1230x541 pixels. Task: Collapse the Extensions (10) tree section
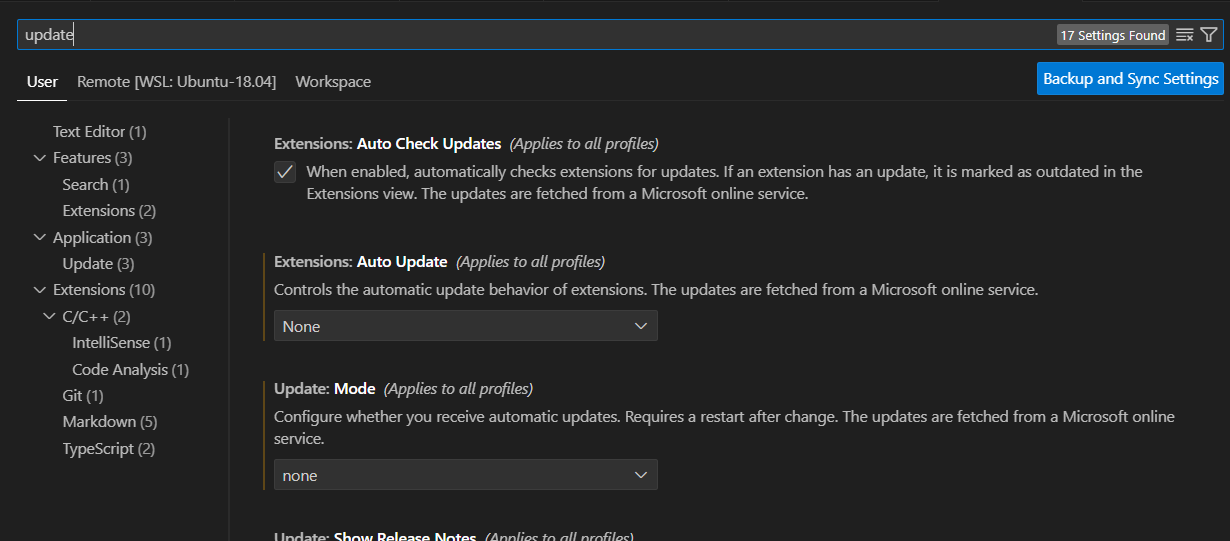(x=40, y=290)
